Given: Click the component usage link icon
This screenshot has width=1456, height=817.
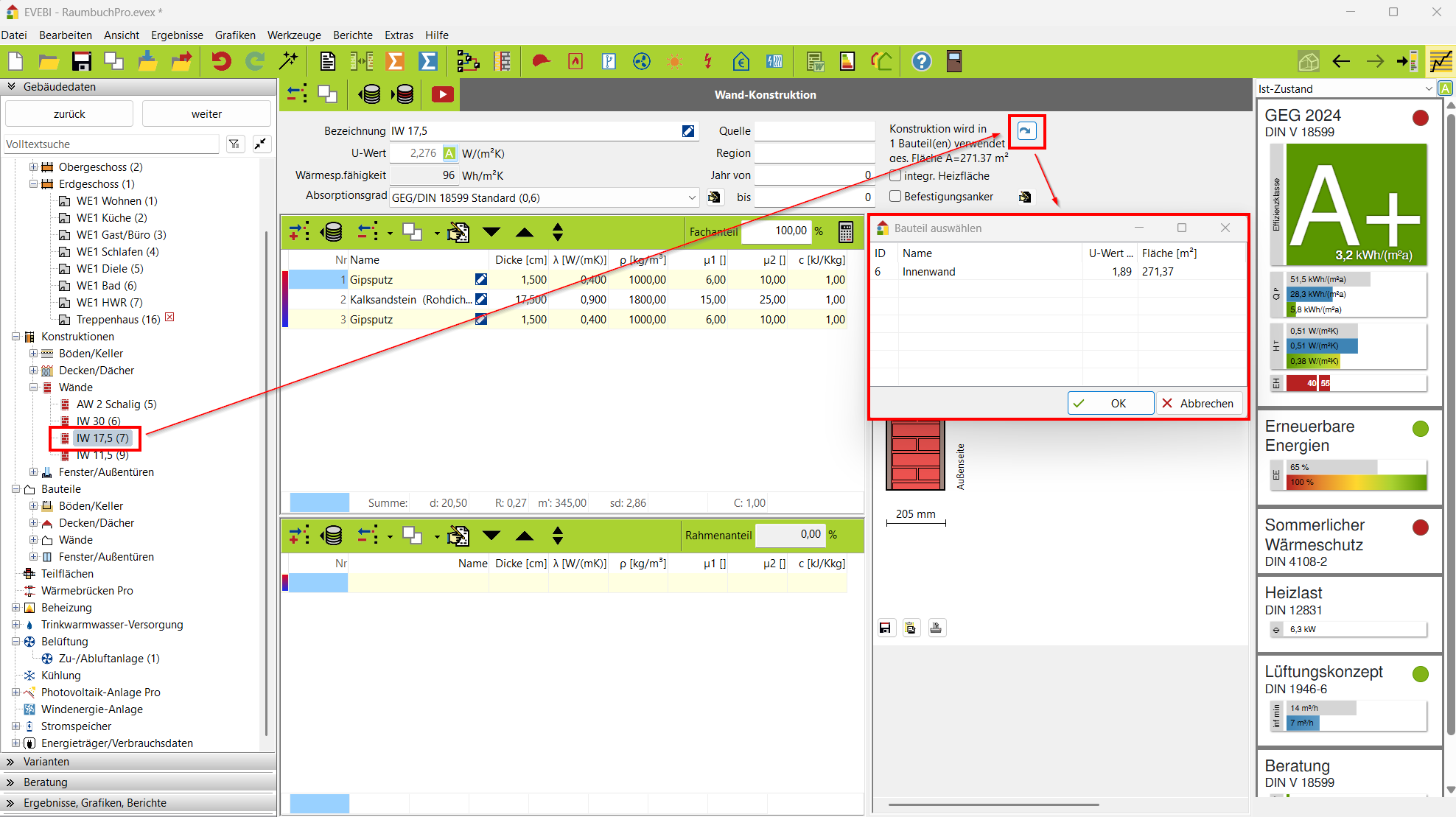Looking at the screenshot, I should 1026,131.
